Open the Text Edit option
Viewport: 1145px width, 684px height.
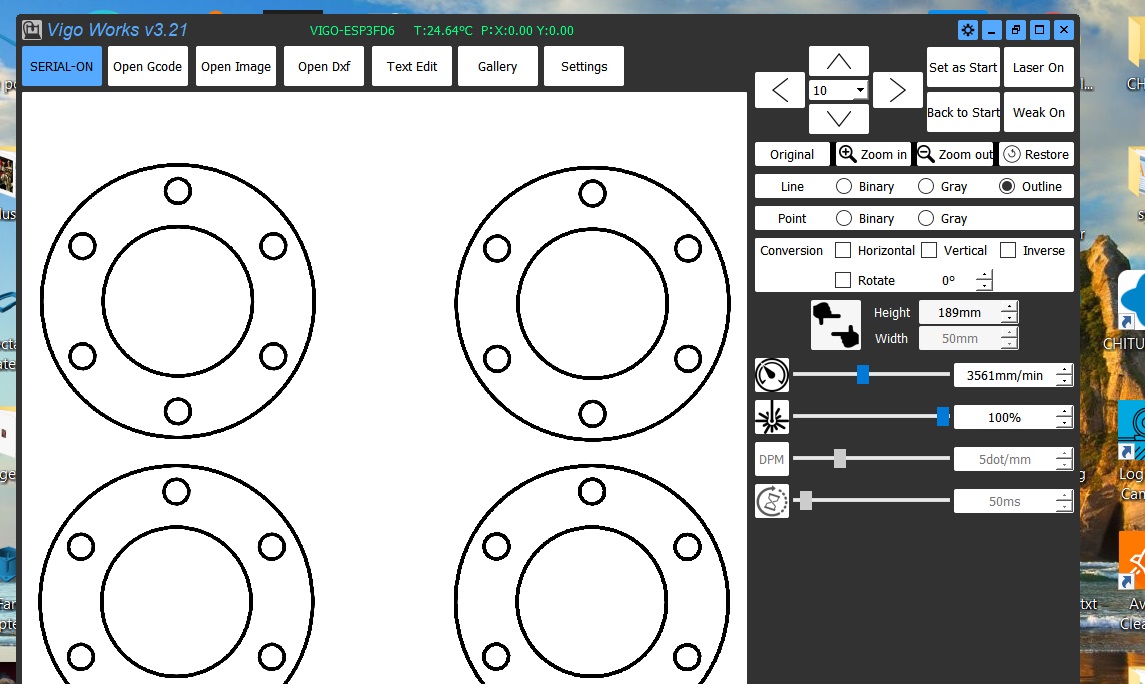[x=412, y=66]
